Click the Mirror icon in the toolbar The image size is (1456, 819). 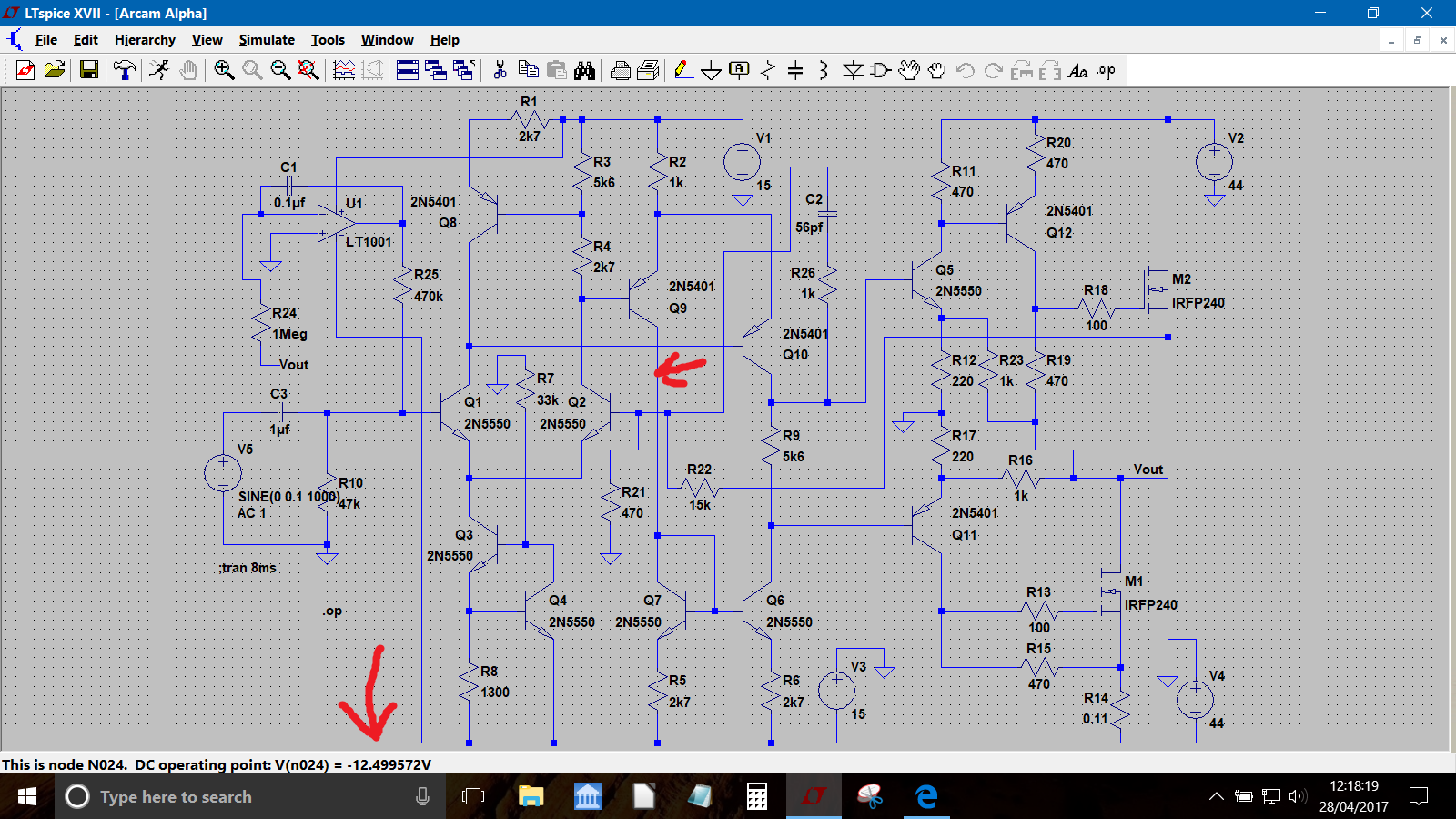[x=1050, y=70]
